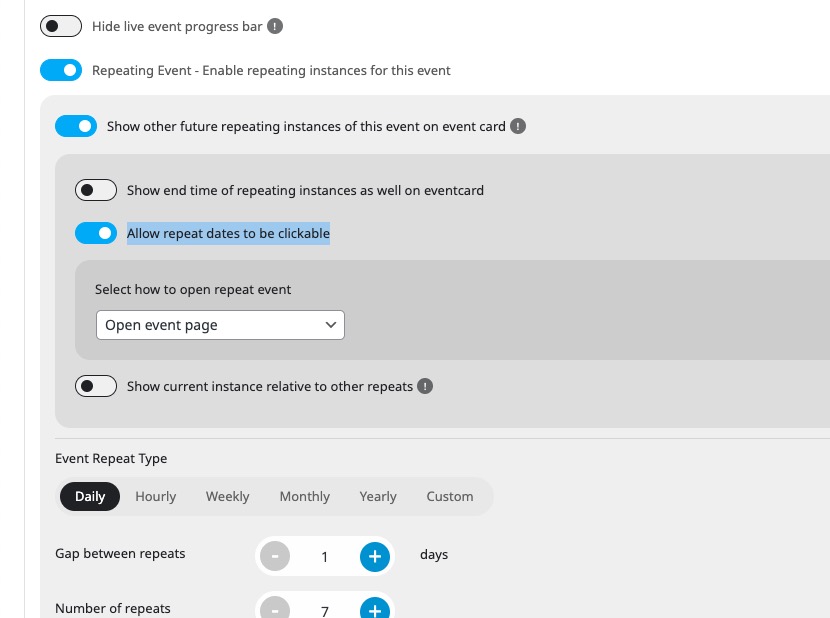Turn off Show other future repeating instances toggle

tap(76, 126)
